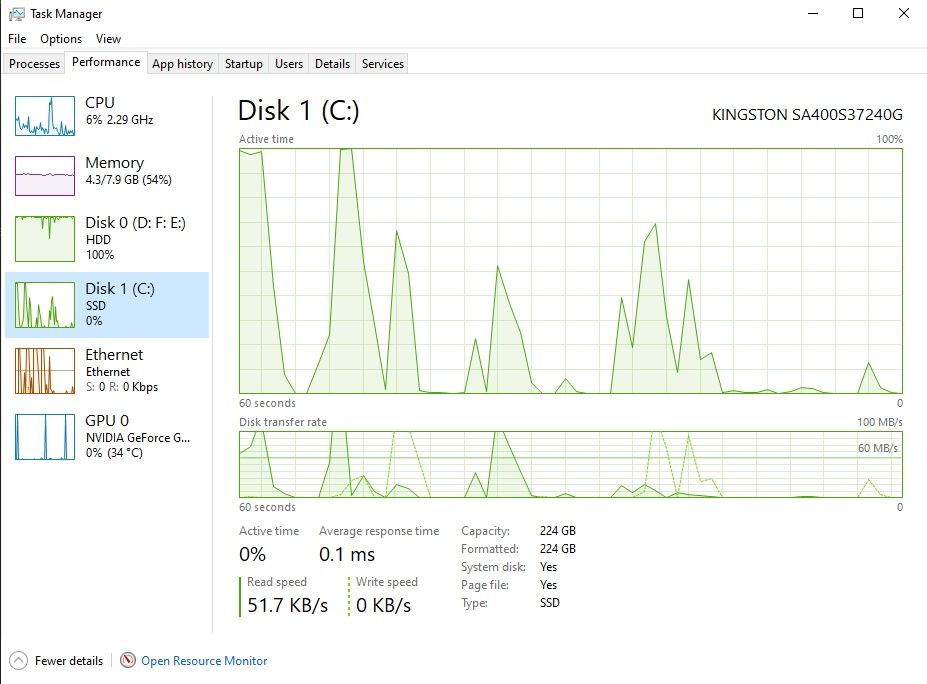Click the Task Manager app icon in title bar
927x684 pixels.
coord(17,14)
